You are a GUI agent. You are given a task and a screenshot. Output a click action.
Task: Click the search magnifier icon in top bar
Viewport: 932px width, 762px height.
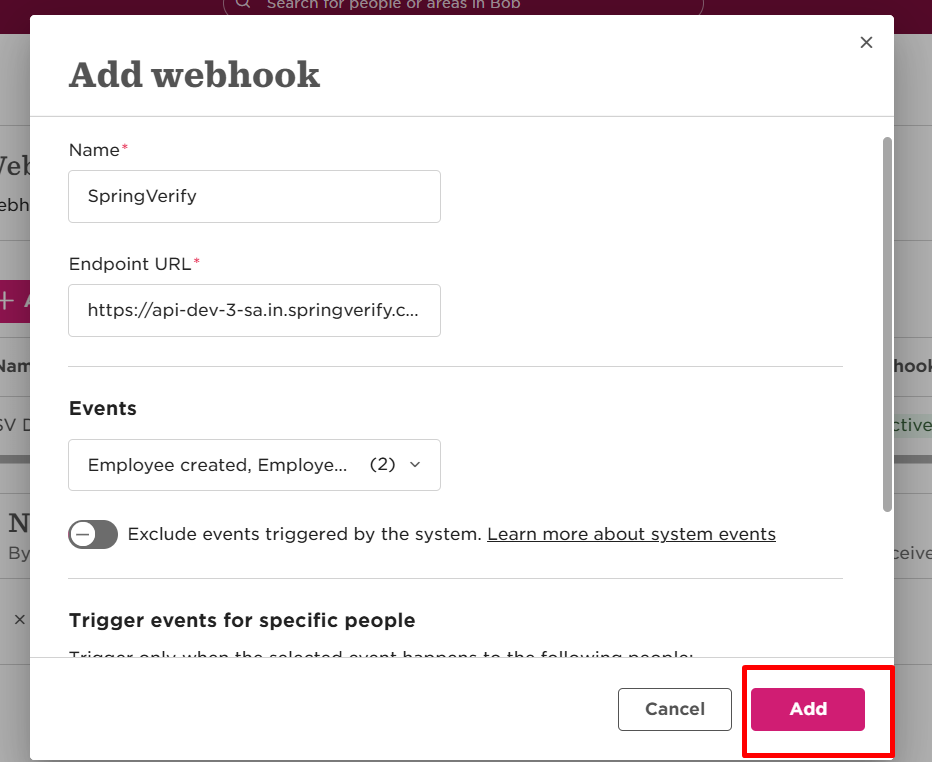click(x=243, y=4)
